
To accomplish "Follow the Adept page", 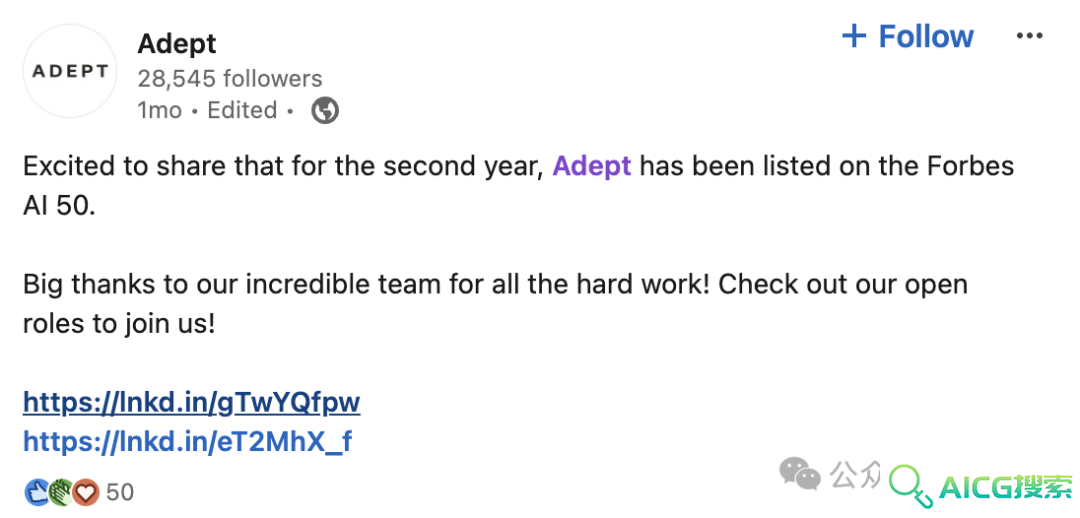I will pyautogui.click(x=908, y=36).
